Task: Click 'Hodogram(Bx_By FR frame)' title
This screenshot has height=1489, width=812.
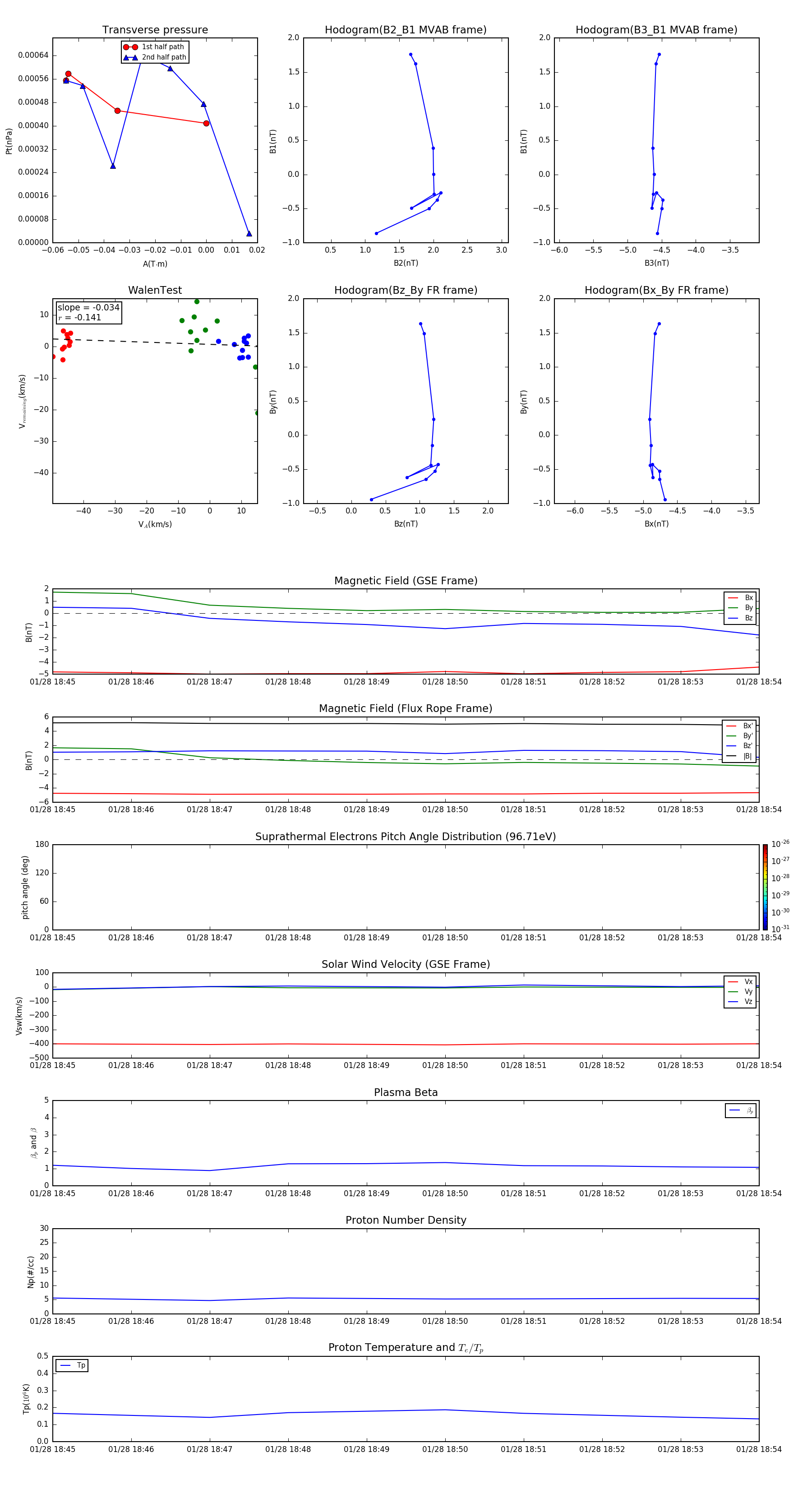Action: (656, 290)
